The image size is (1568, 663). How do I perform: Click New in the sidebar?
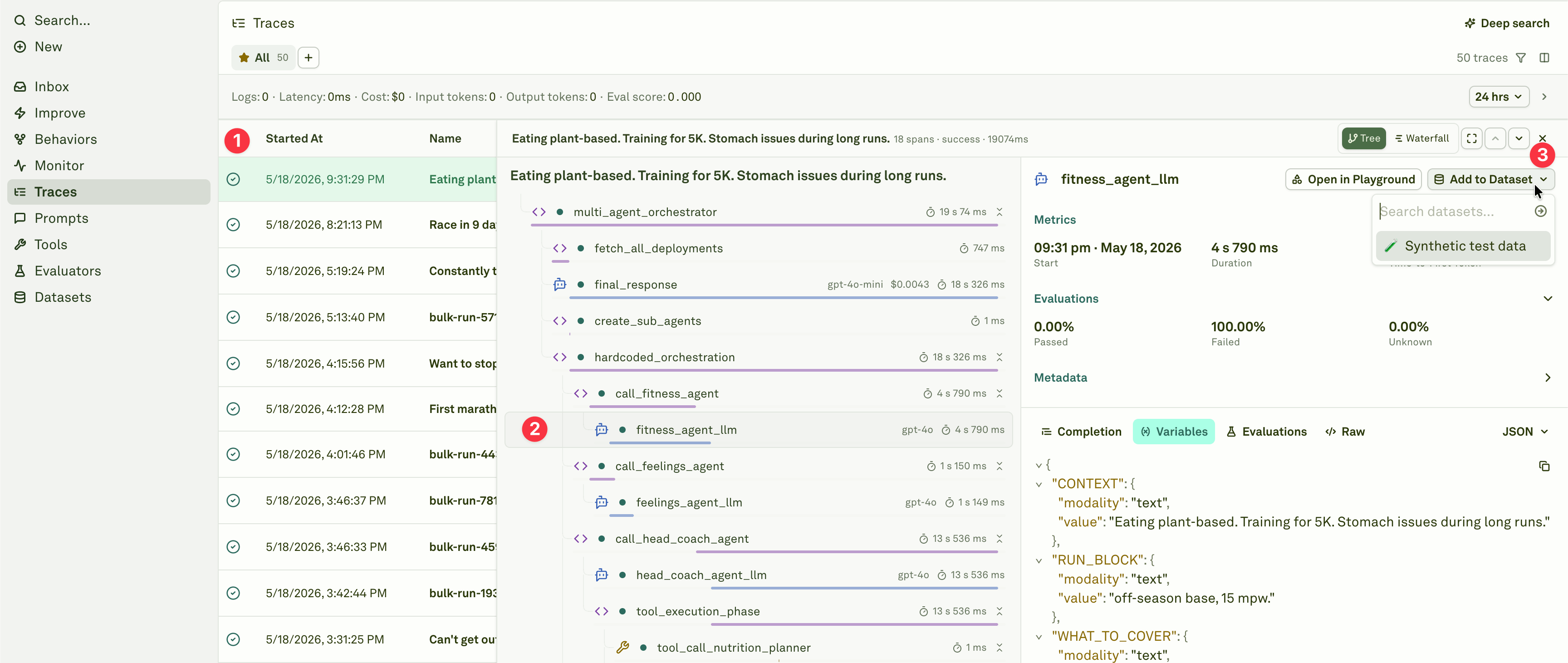[x=109, y=46]
